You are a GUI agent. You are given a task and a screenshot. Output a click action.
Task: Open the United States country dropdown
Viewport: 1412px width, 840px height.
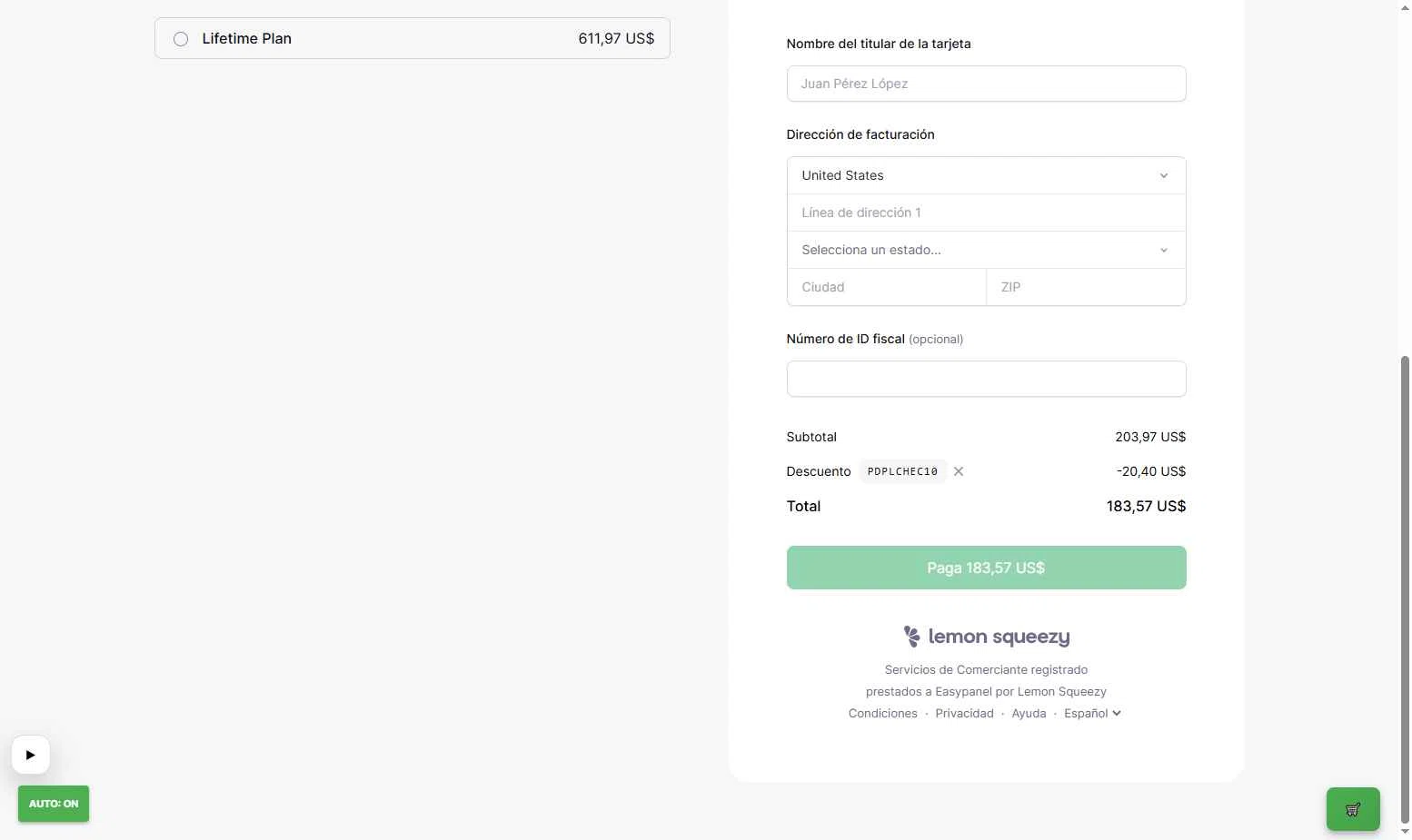986,175
